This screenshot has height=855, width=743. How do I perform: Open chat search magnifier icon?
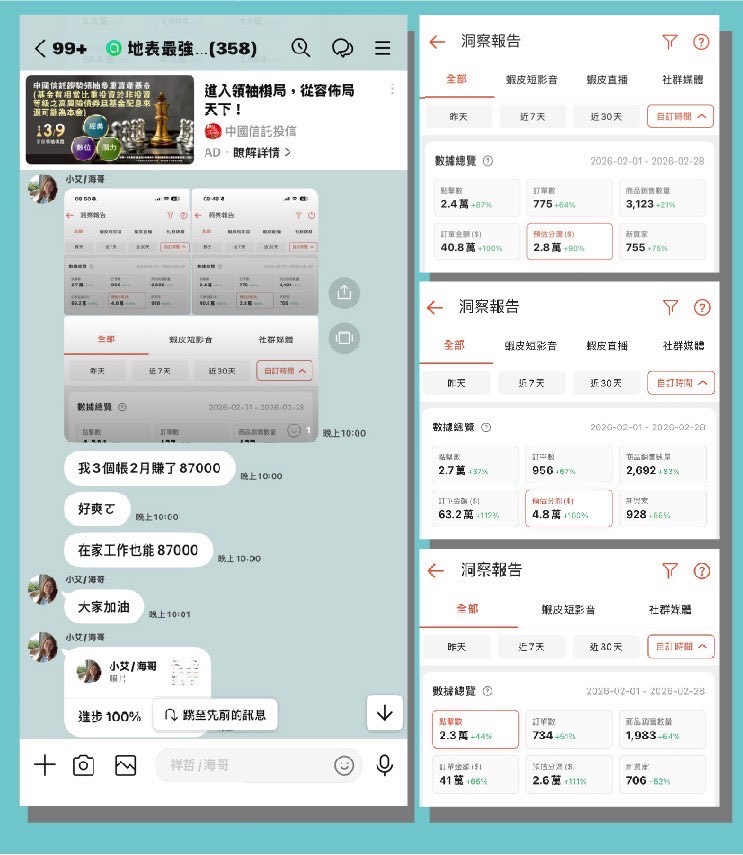(300, 48)
